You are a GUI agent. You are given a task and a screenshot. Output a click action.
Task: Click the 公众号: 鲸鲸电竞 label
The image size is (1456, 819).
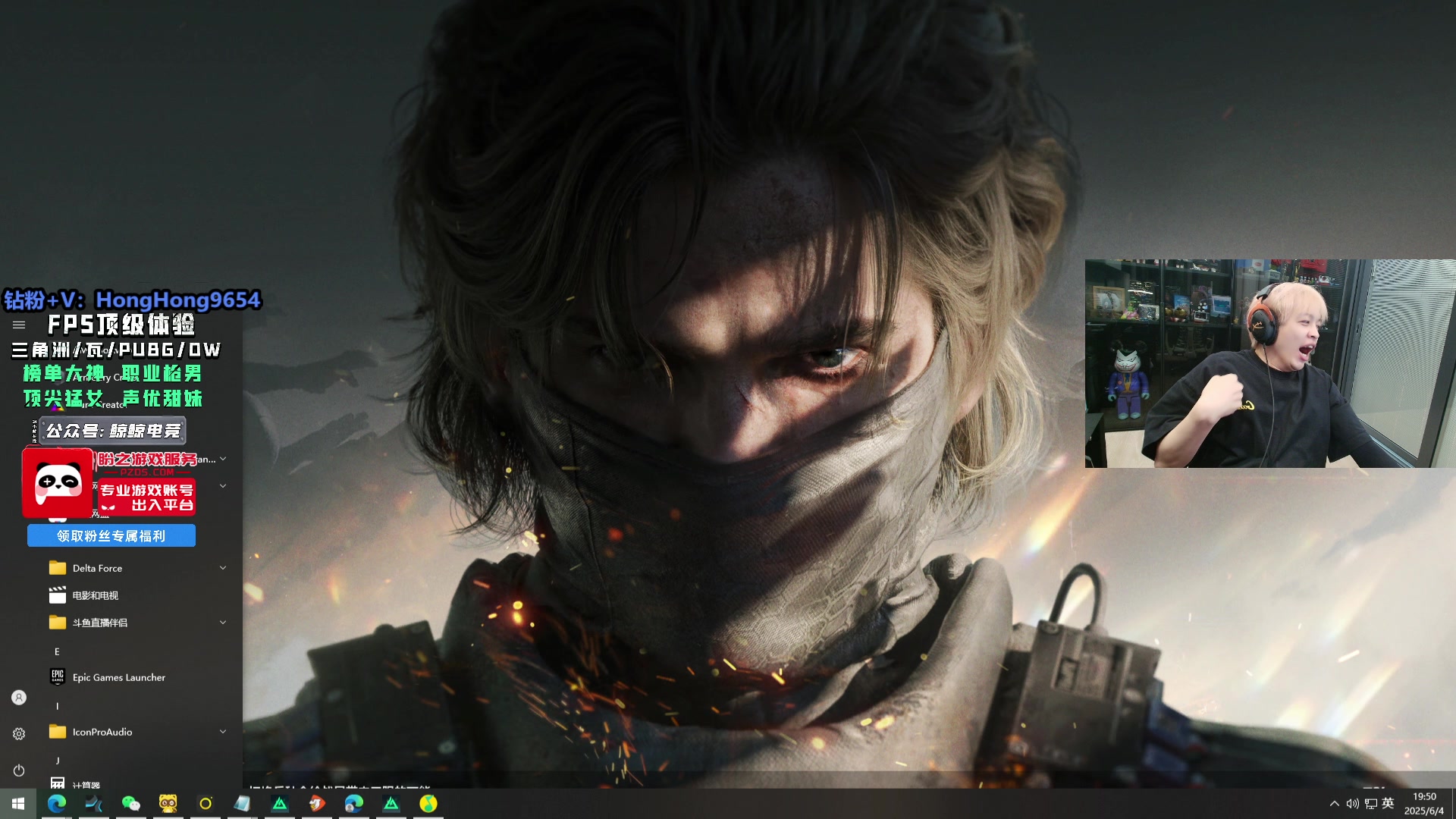(113, 431)
